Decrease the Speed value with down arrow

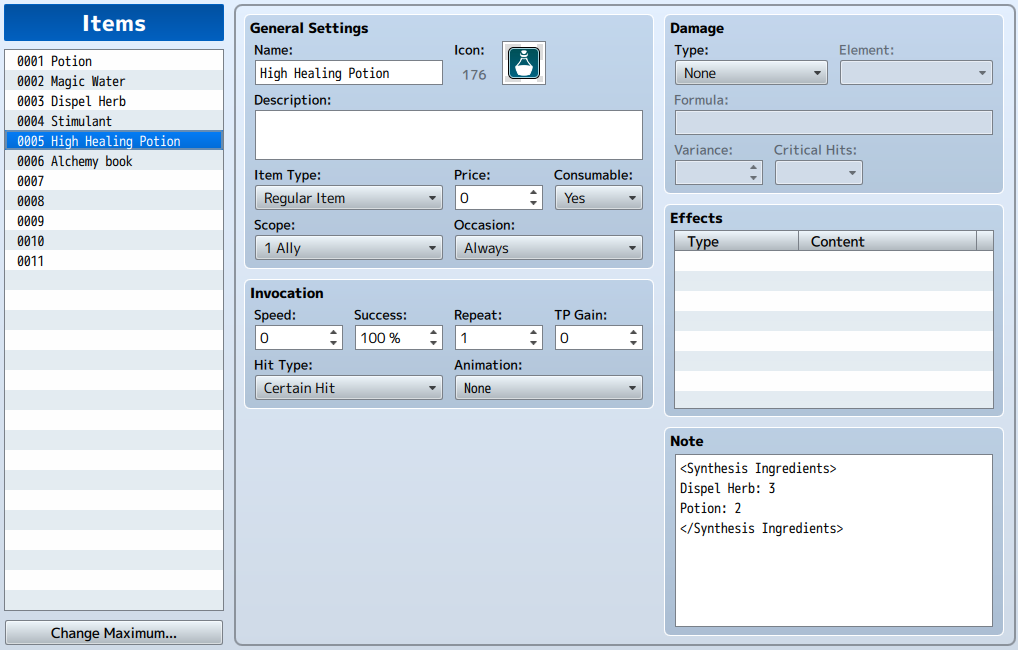pyautogui.click(x=333, y=343)
